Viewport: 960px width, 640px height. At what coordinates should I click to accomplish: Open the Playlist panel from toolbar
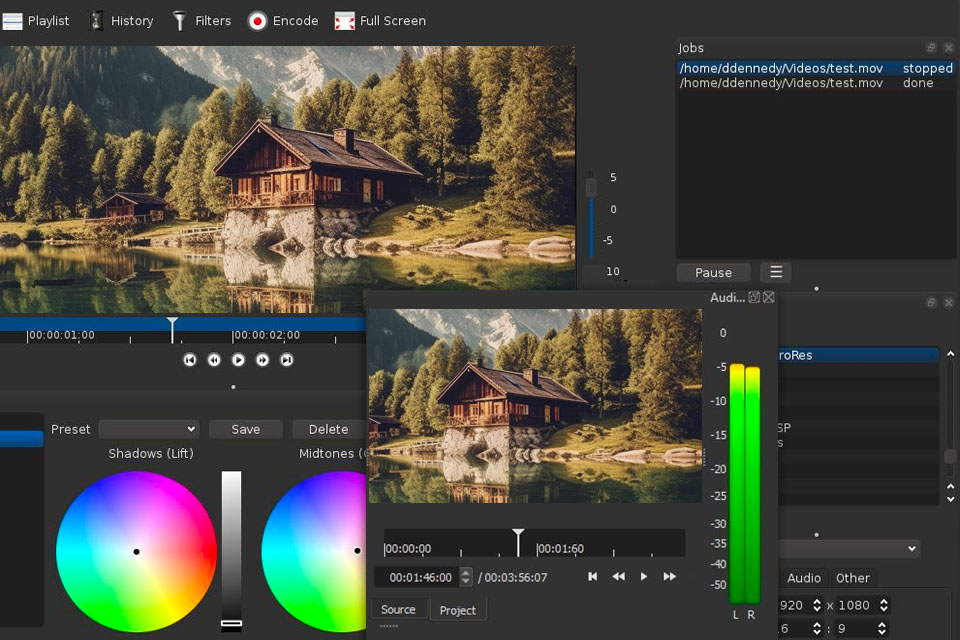[x=36, y=21]
